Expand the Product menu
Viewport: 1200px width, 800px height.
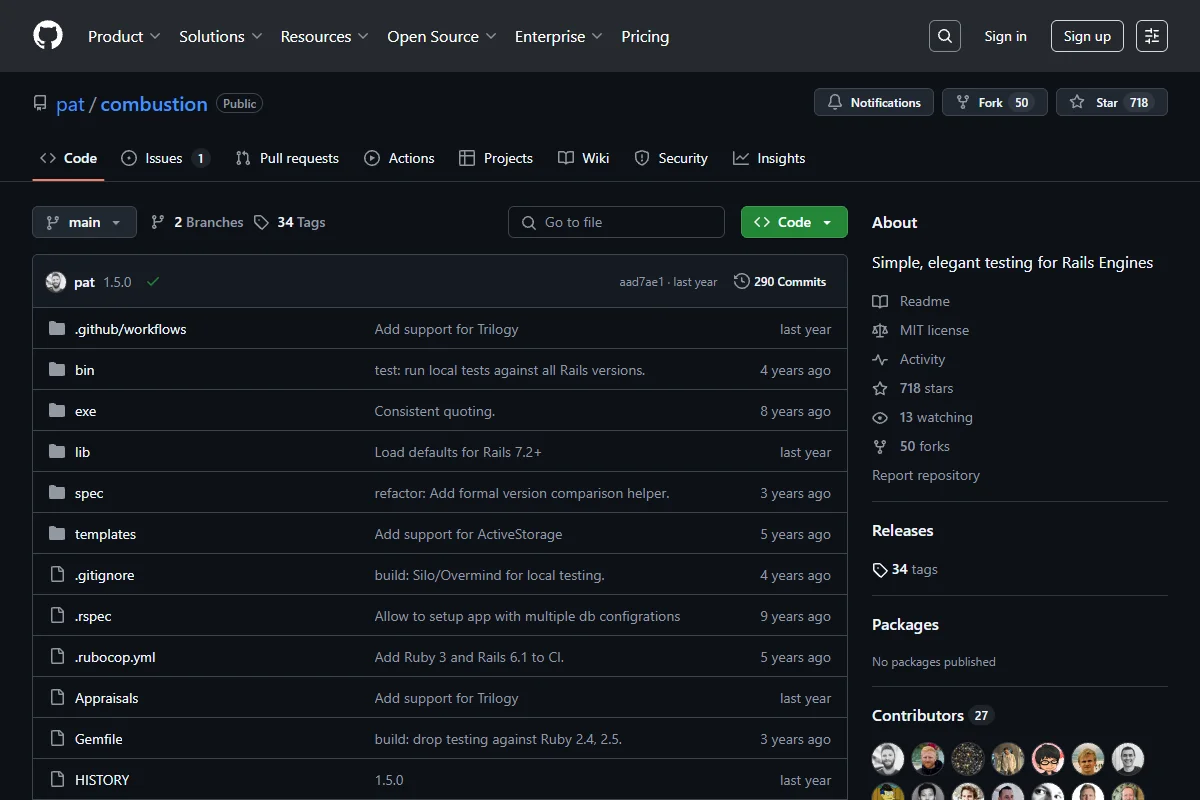[124, 36]
